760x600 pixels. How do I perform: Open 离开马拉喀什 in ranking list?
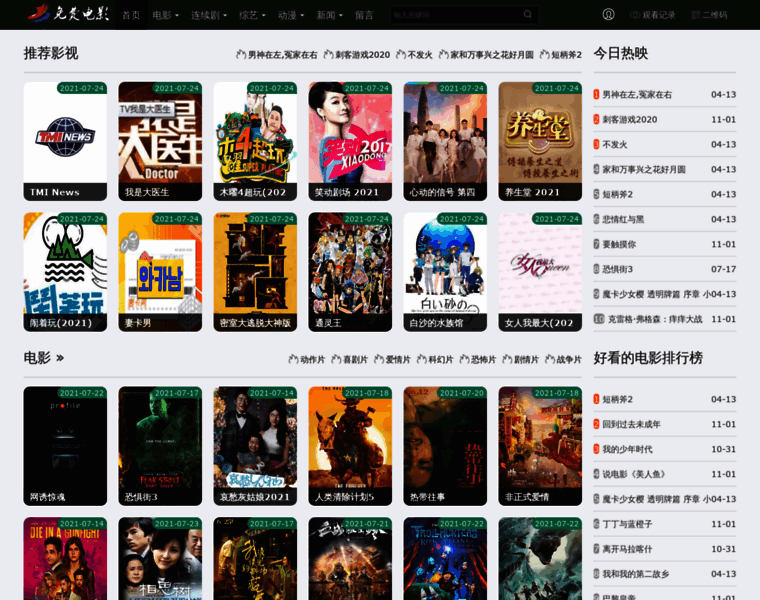[x=628, y=550]
